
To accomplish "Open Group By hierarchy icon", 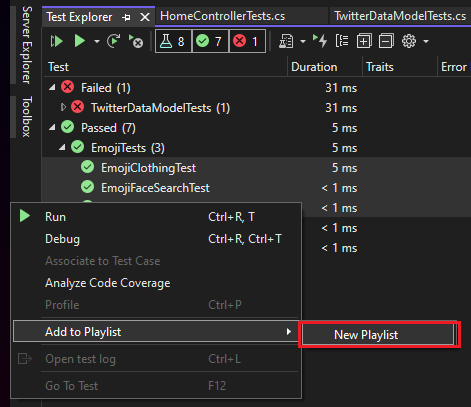I will (x=342, y=41).
